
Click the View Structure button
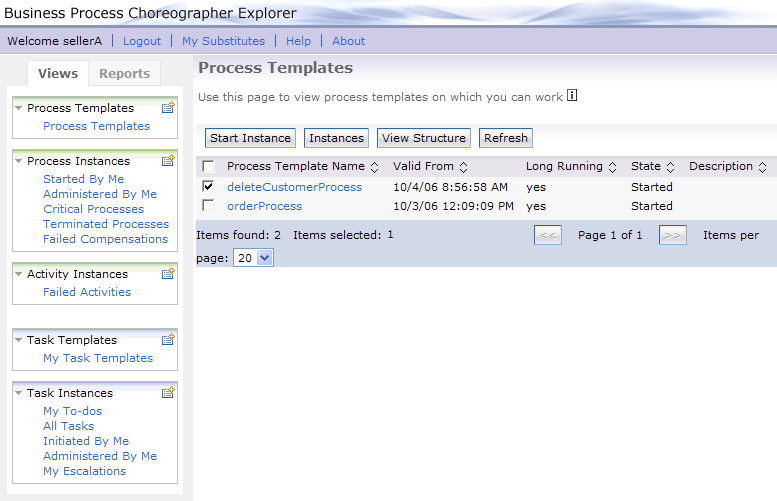pos(424,138)
